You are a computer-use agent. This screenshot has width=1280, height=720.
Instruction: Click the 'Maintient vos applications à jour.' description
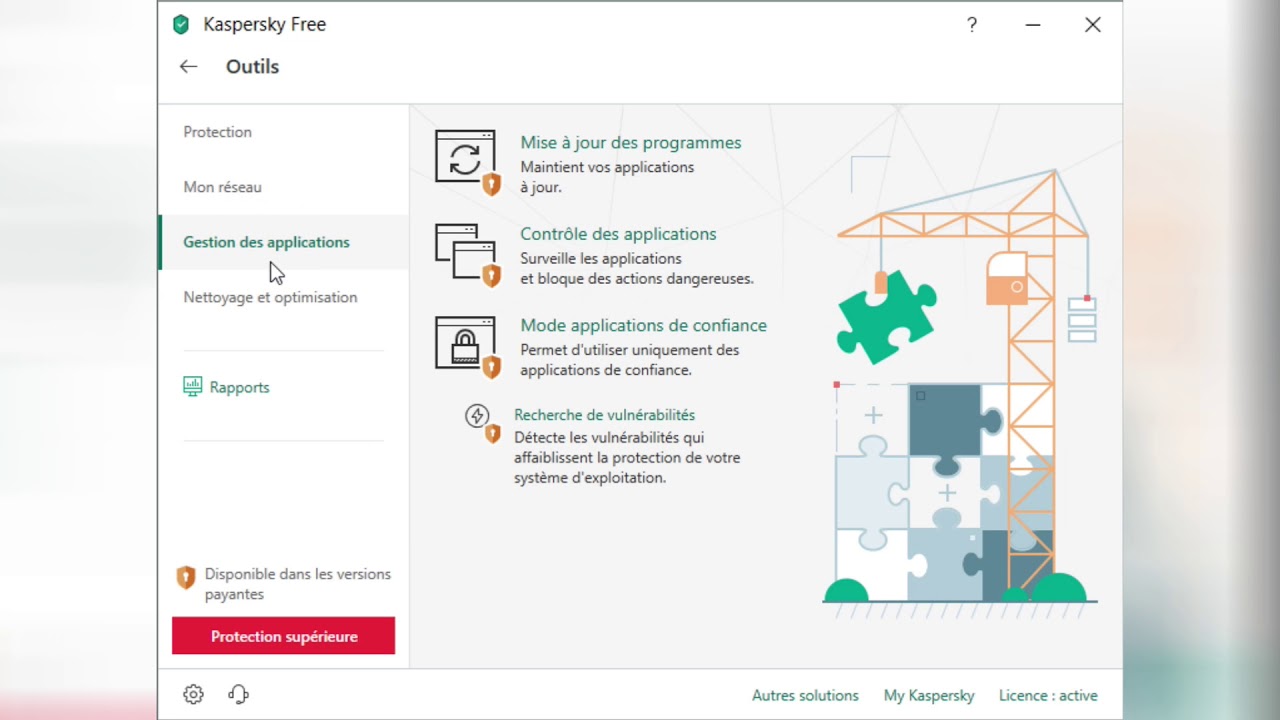click(607, 177)
